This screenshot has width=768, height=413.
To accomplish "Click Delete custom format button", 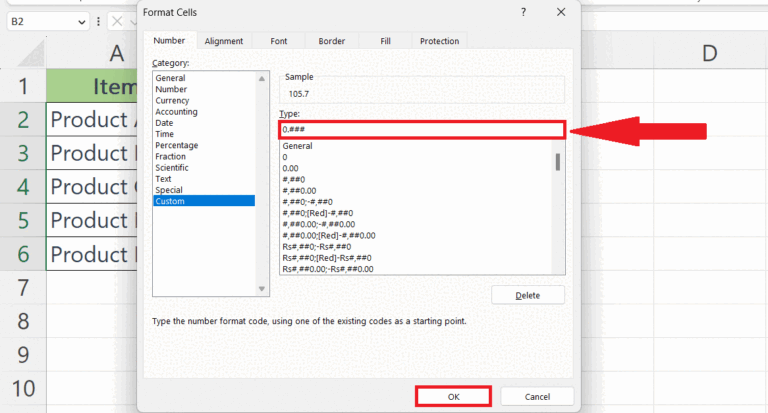I will (528, 295).
